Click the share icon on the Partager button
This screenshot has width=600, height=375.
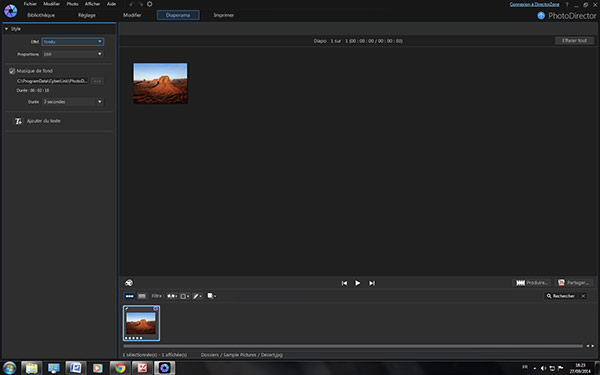[x=561, y=283]
